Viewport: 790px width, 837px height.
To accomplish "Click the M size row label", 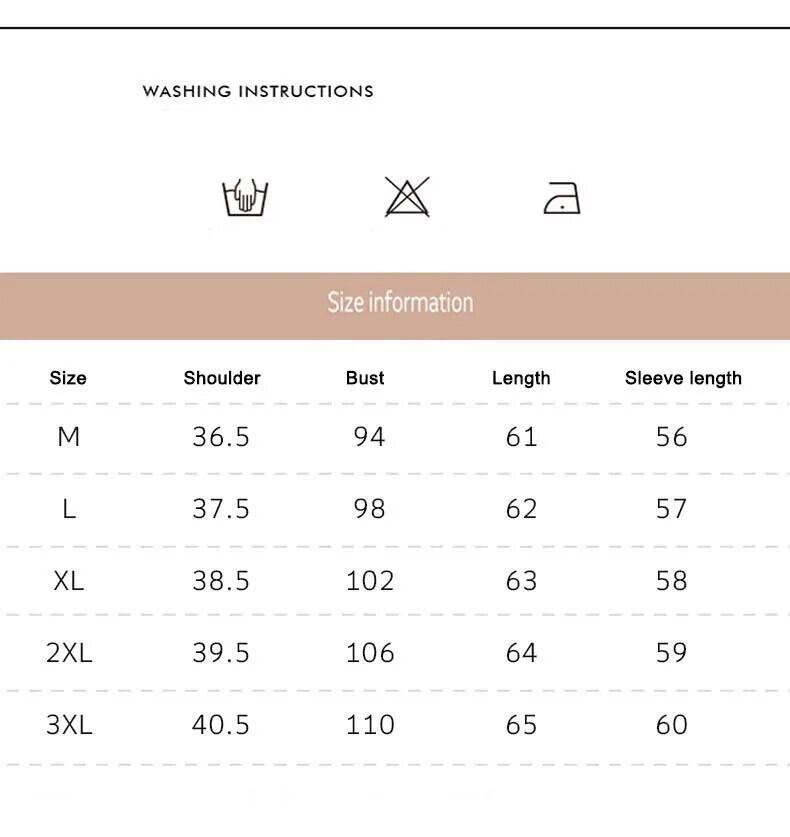I will tap(69, 437).
